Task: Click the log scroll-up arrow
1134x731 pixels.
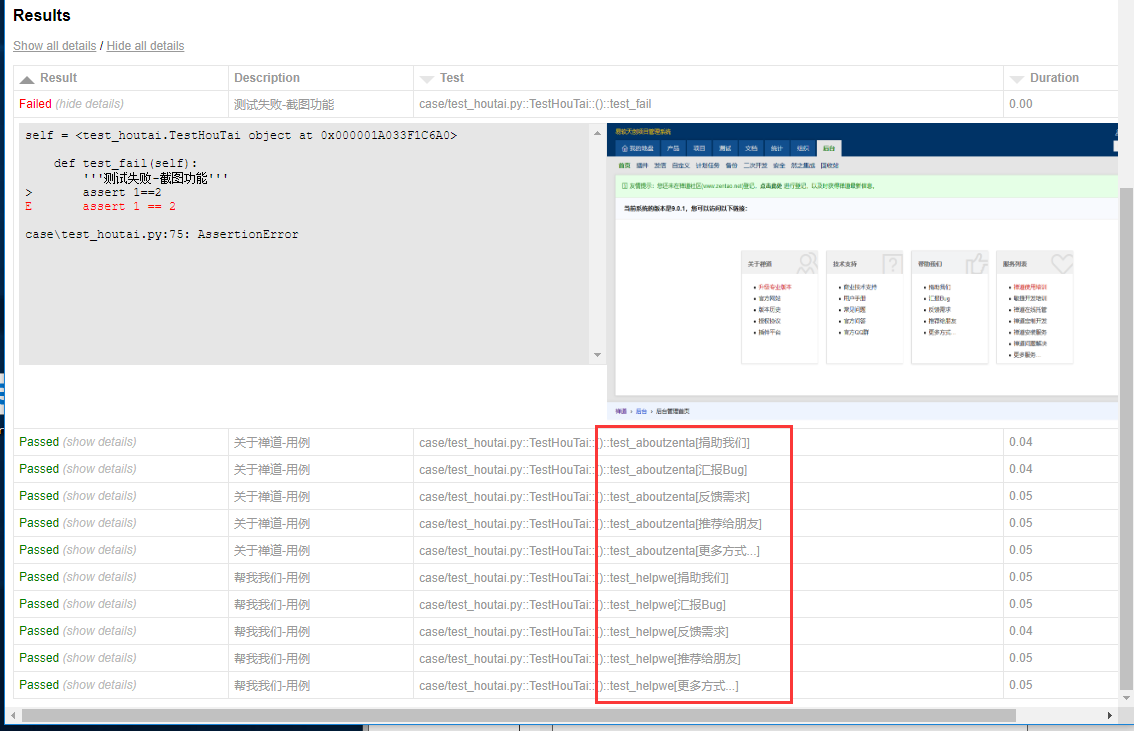Action: click(x=597, y=133)
